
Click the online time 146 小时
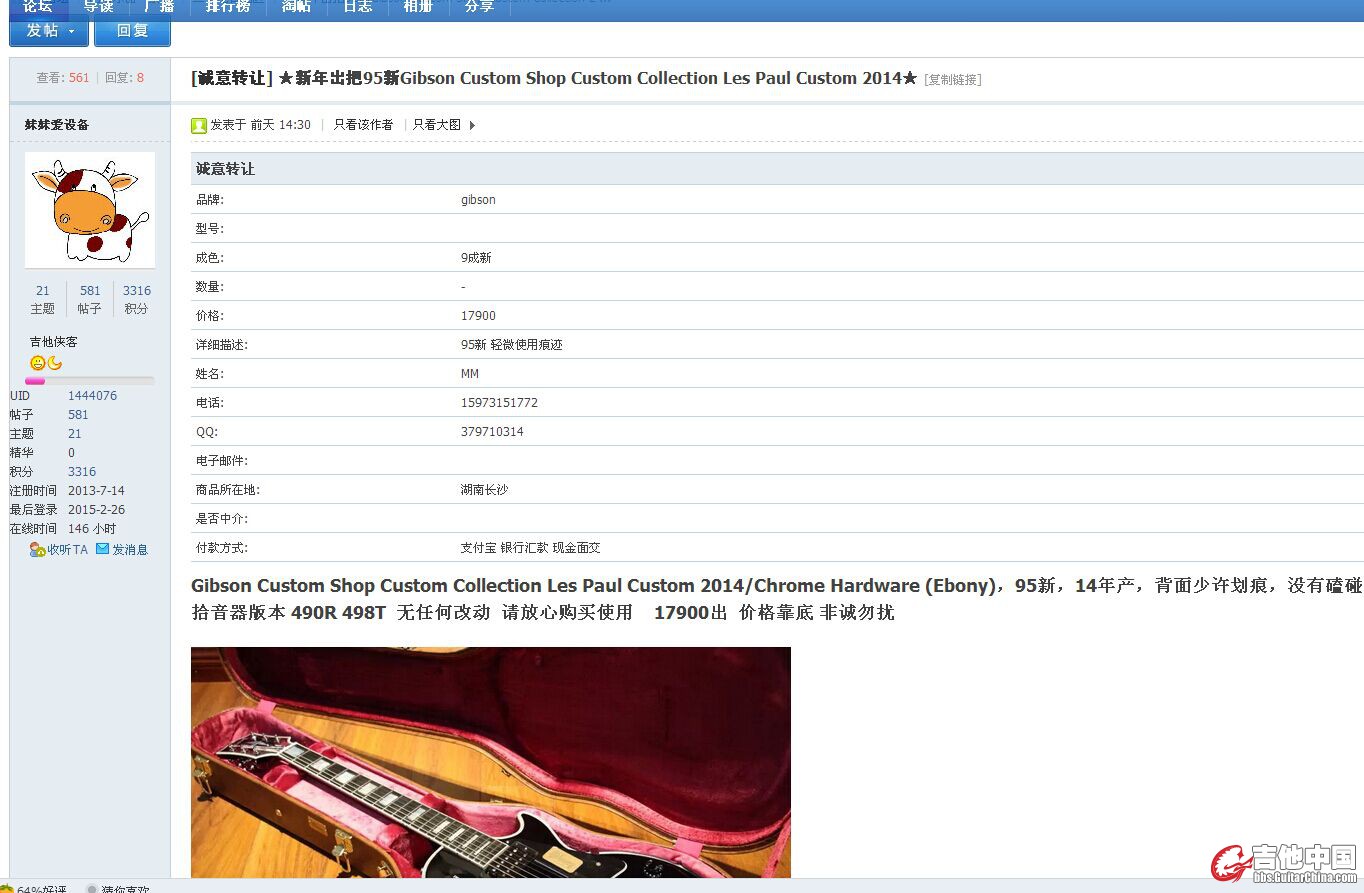point(92,529)
